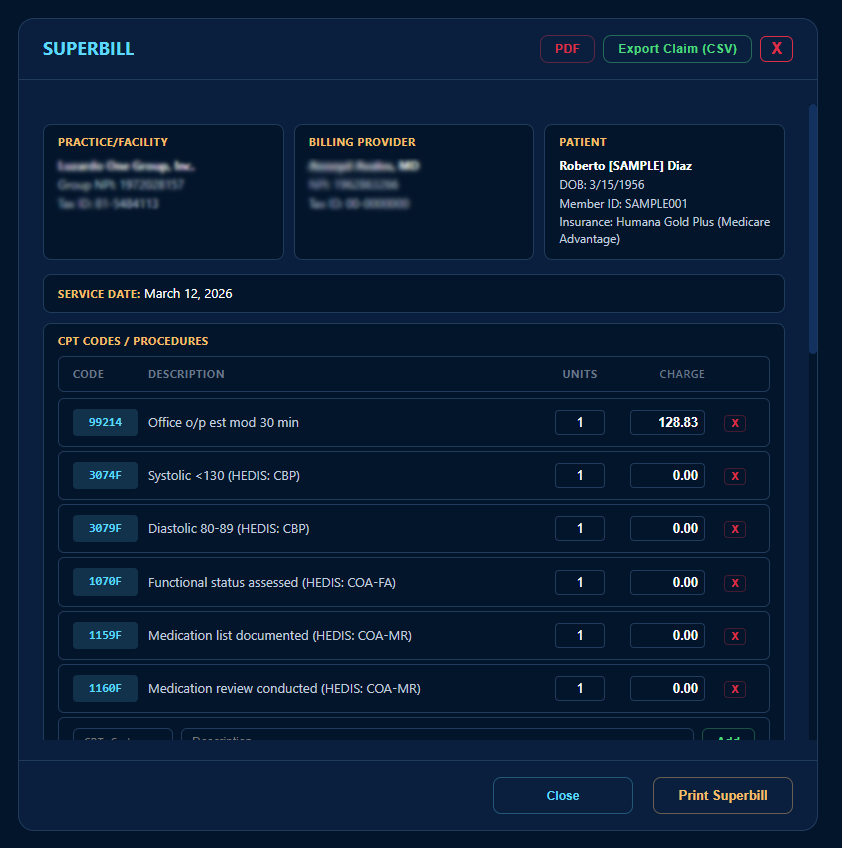This screenshot has height=848, width=842.
Task: Export Claim as CSV
Action: point(677,48)
